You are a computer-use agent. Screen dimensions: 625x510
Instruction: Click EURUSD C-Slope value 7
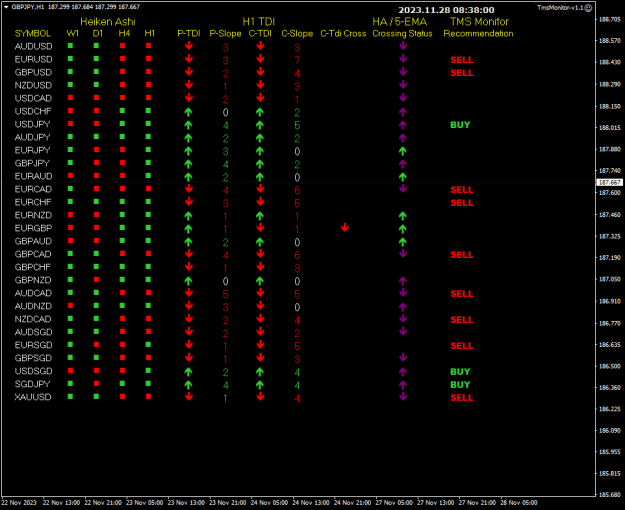297,60
